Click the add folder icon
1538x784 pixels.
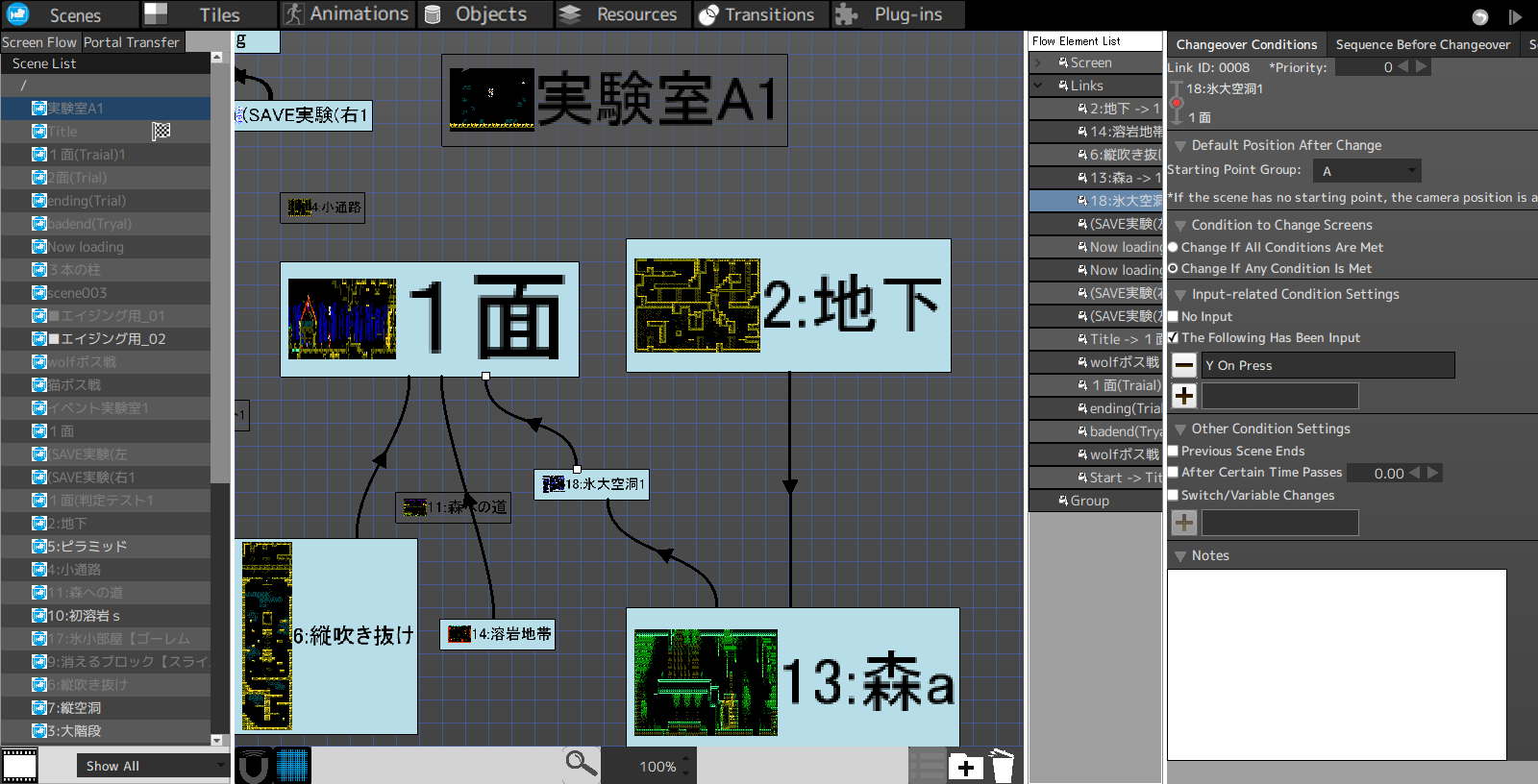point(965,767)
